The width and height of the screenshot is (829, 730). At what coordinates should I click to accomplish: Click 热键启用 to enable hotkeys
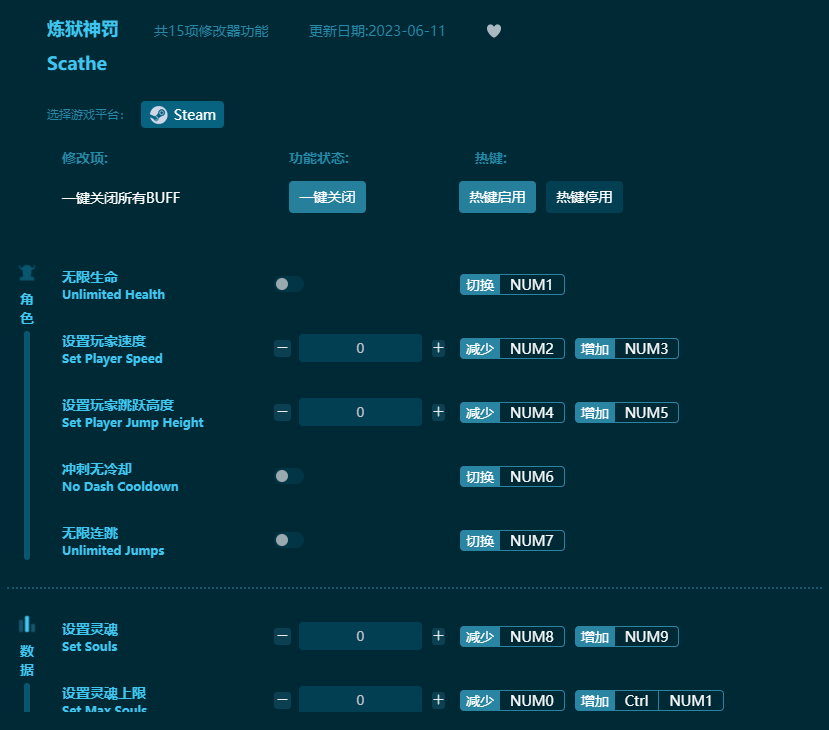point(497,197)
